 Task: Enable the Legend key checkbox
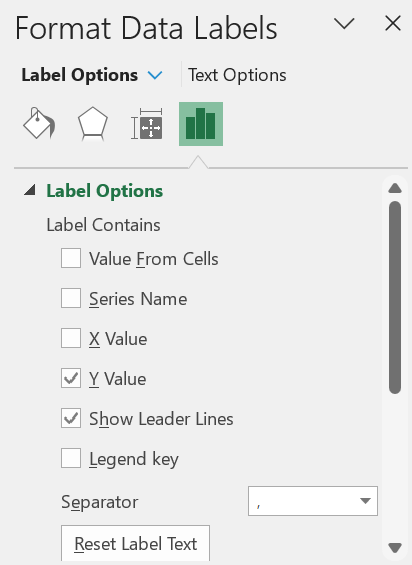pos(71,458)
